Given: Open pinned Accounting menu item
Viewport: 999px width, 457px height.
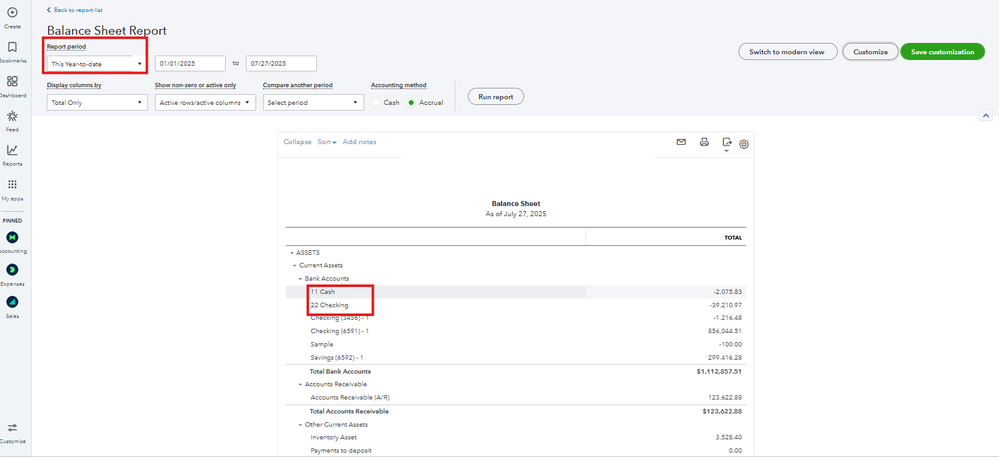Looking at the screenshot, I should (x=12, y=238).
